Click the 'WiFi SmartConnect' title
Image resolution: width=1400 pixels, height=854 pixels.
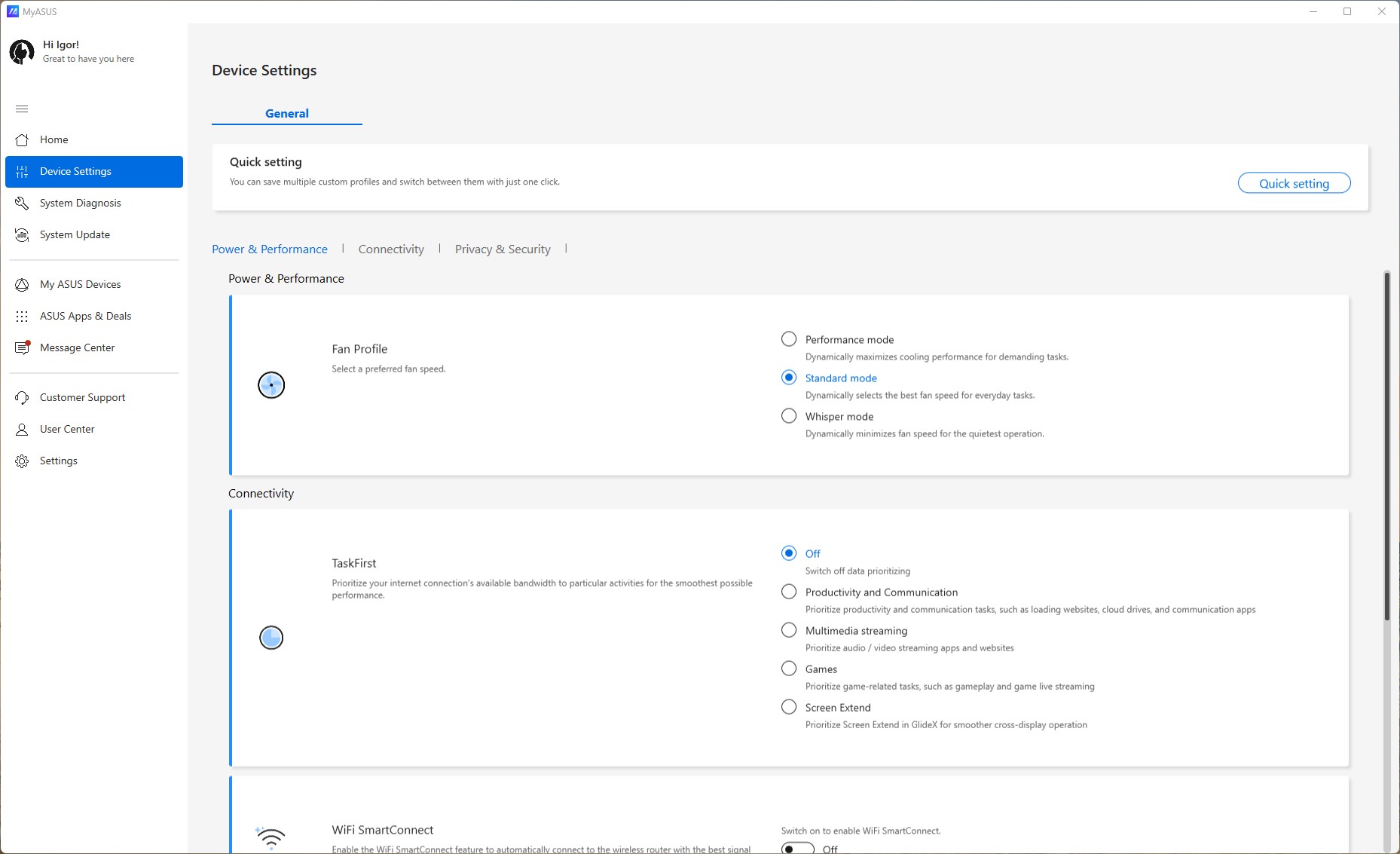(383, 830)
